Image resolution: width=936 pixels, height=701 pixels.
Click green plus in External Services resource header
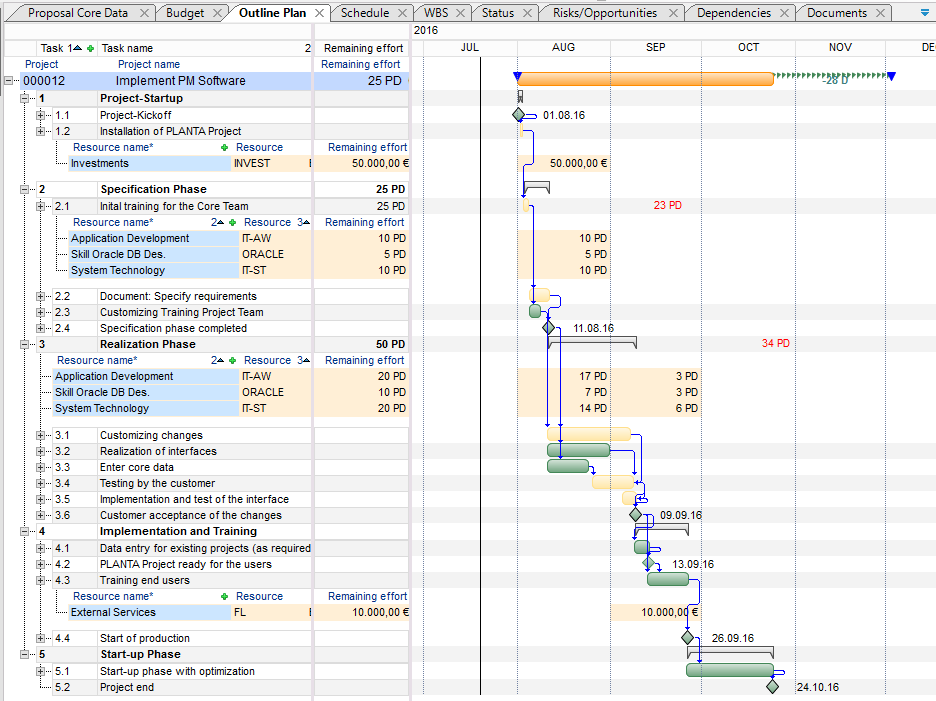coord(224,596)
